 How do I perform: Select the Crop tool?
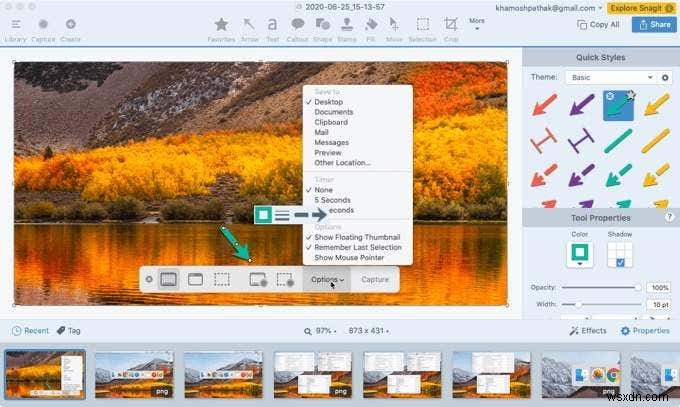pyautogui.click(x=451, y=30)
